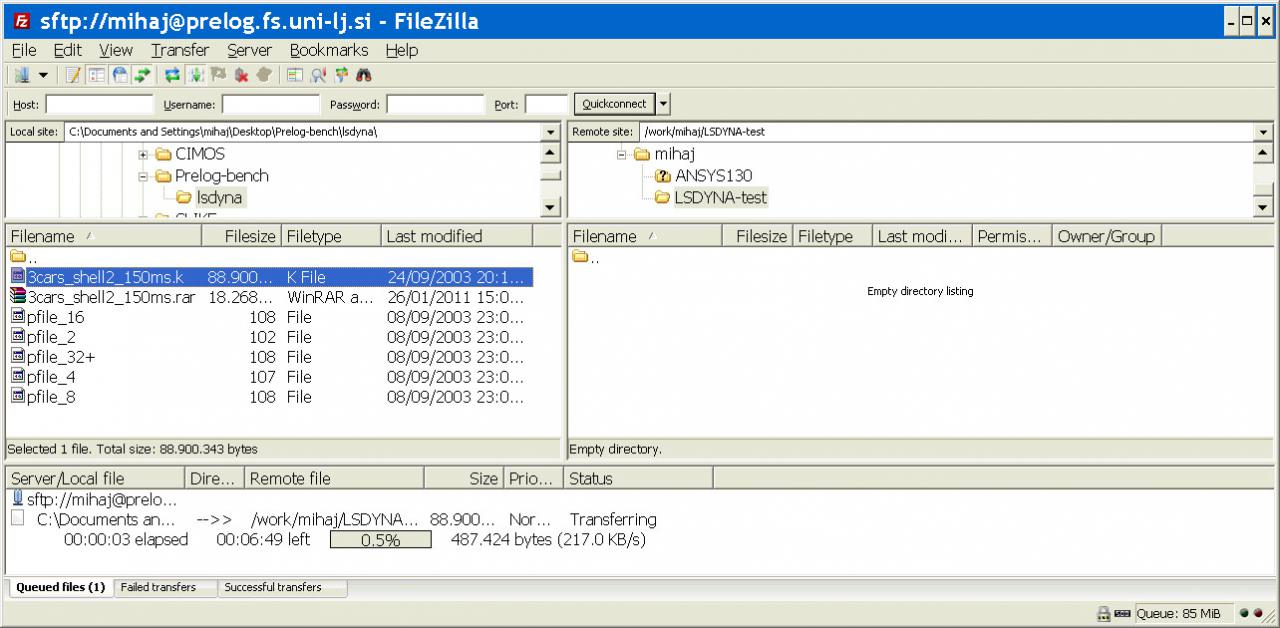This screenshot has height=628, width=1280.
Task: Open the Quickconnect history dropdown arrow
Action: (x=663, y=104)
